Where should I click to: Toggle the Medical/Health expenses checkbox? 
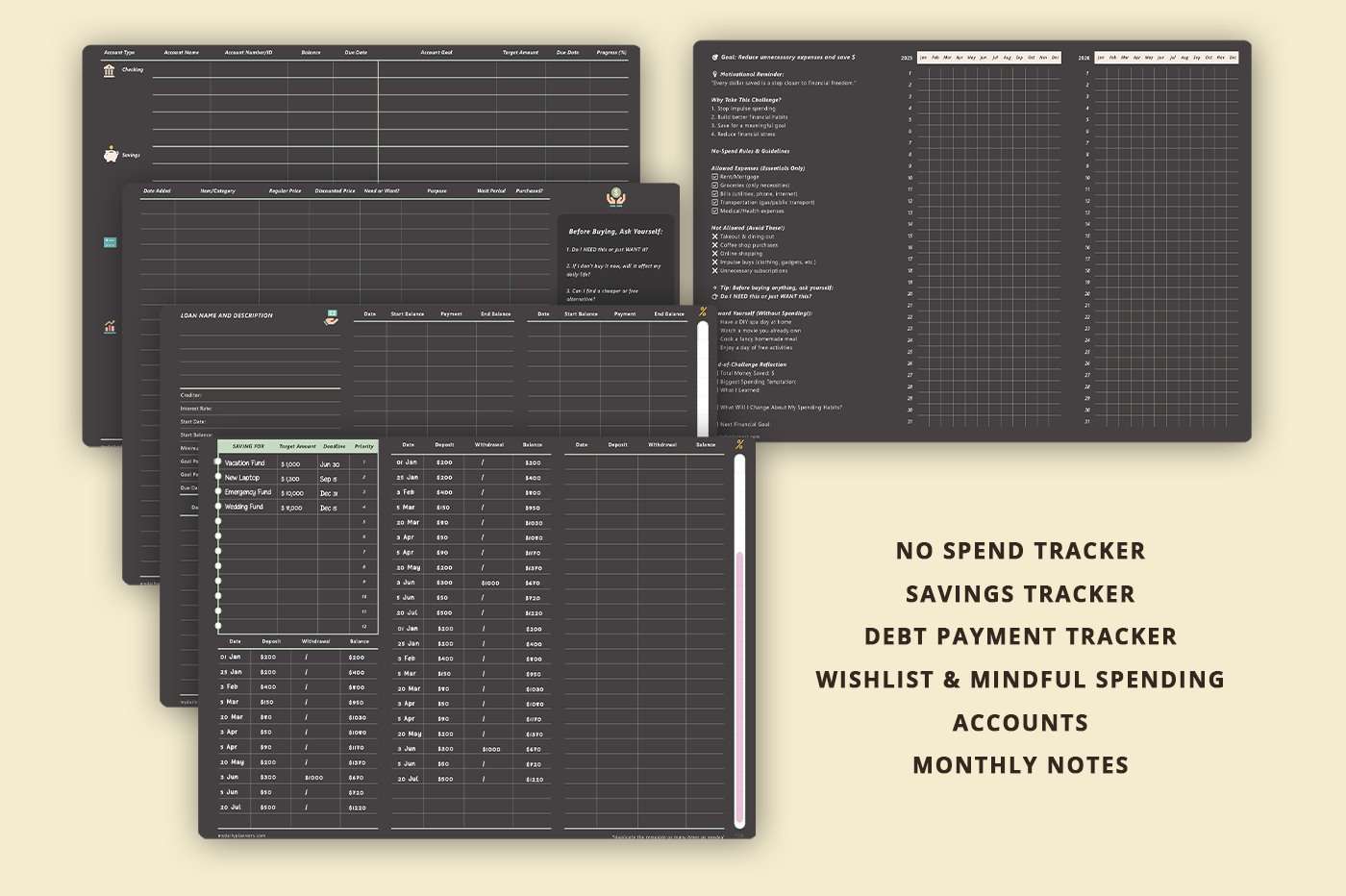[x=714, y=212]
